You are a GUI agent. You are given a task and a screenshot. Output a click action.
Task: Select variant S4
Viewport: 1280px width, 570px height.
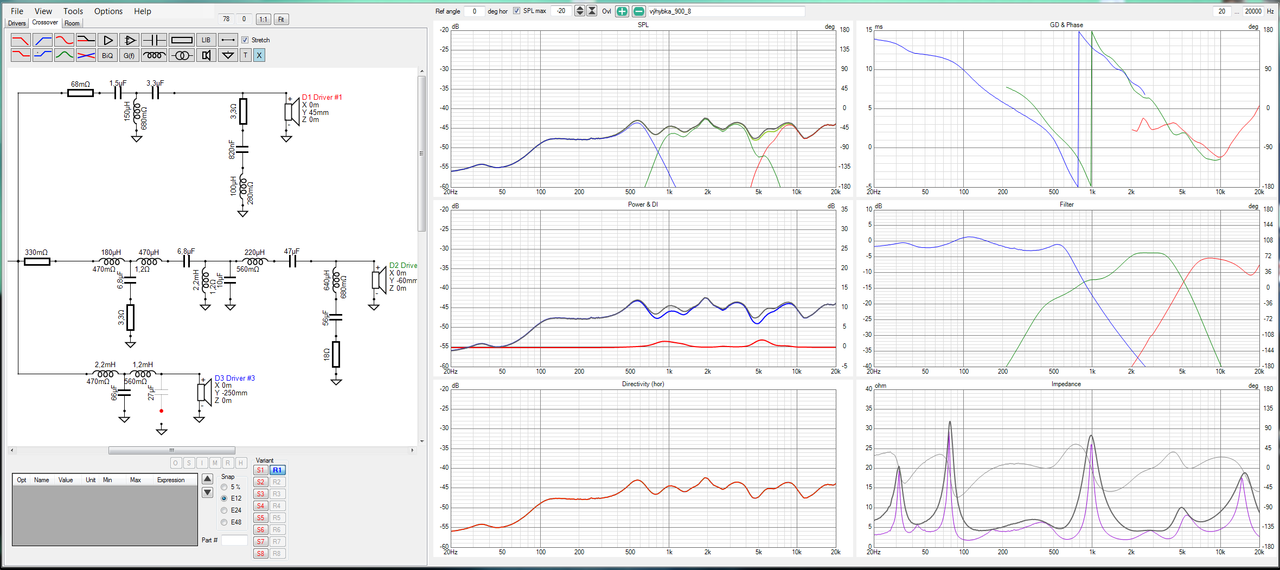click(x=260, y=506)
